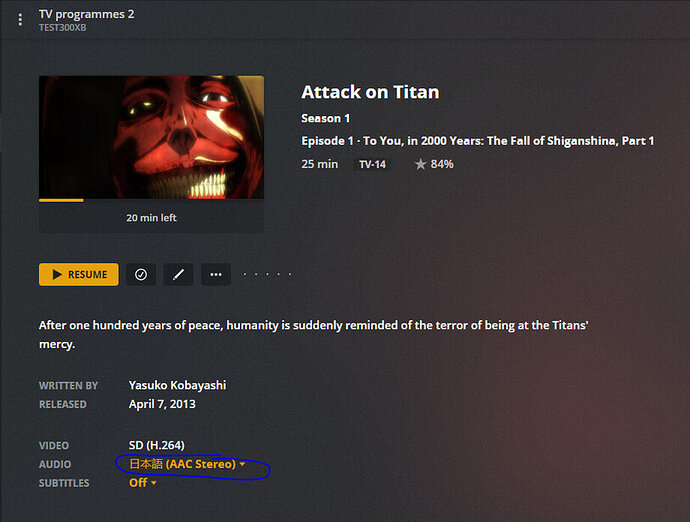
Task: Mark episode as watched with checkmark icon
Action: coord(141,275)
